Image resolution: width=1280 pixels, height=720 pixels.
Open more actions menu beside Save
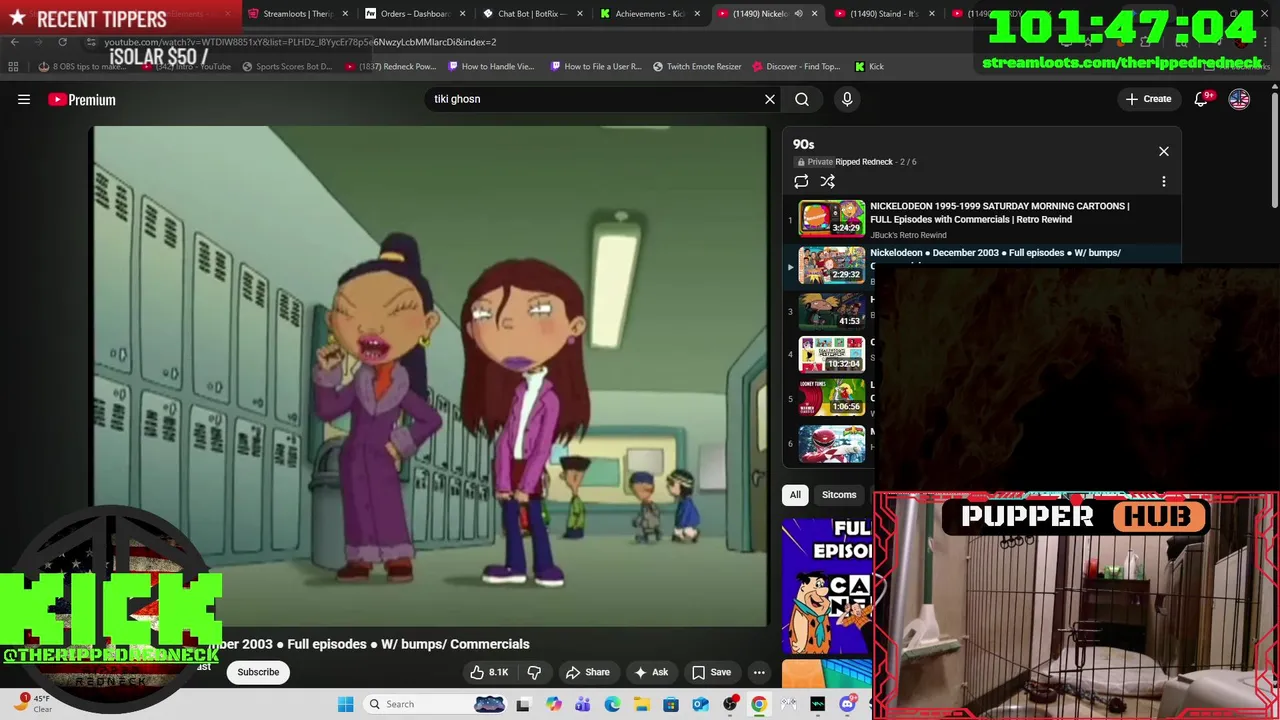pyautogui.click(x=759, y=672)
